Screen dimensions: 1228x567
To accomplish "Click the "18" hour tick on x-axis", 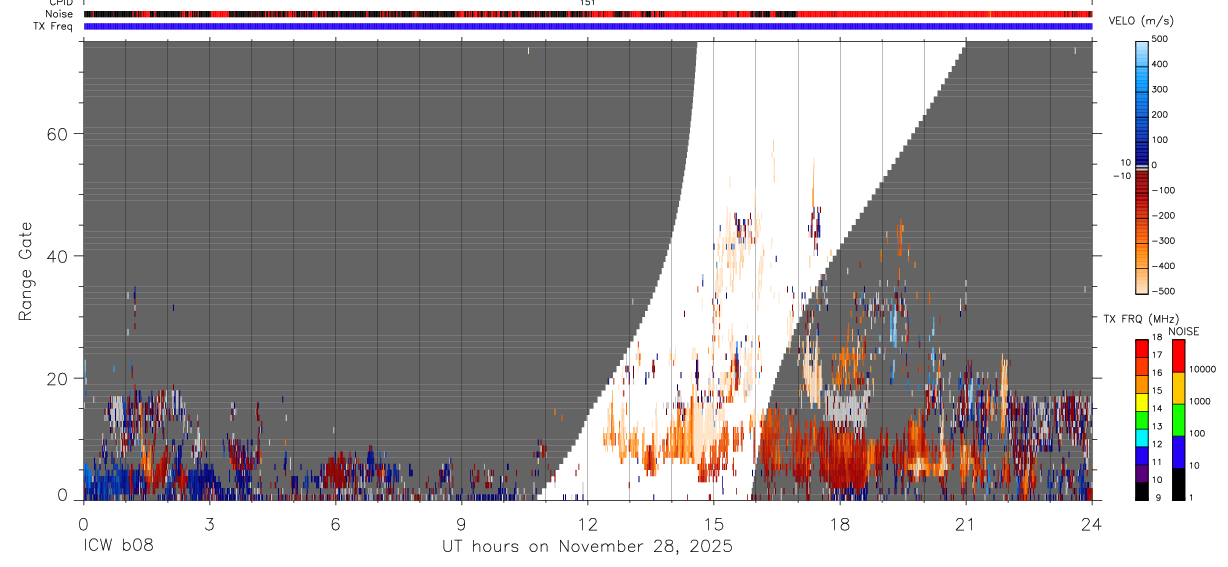I will [x=840, y=524].
